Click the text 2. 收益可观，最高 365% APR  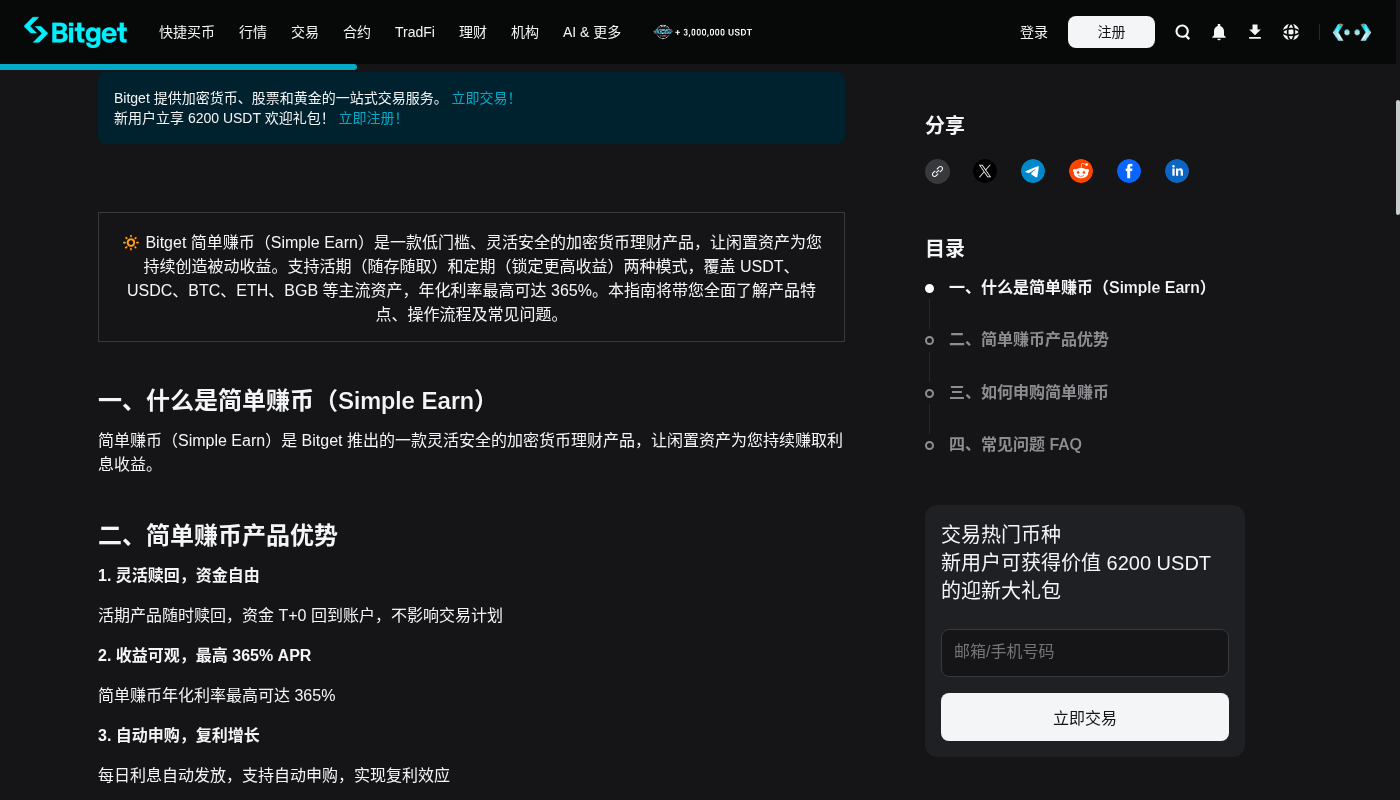tap(205, 656)
